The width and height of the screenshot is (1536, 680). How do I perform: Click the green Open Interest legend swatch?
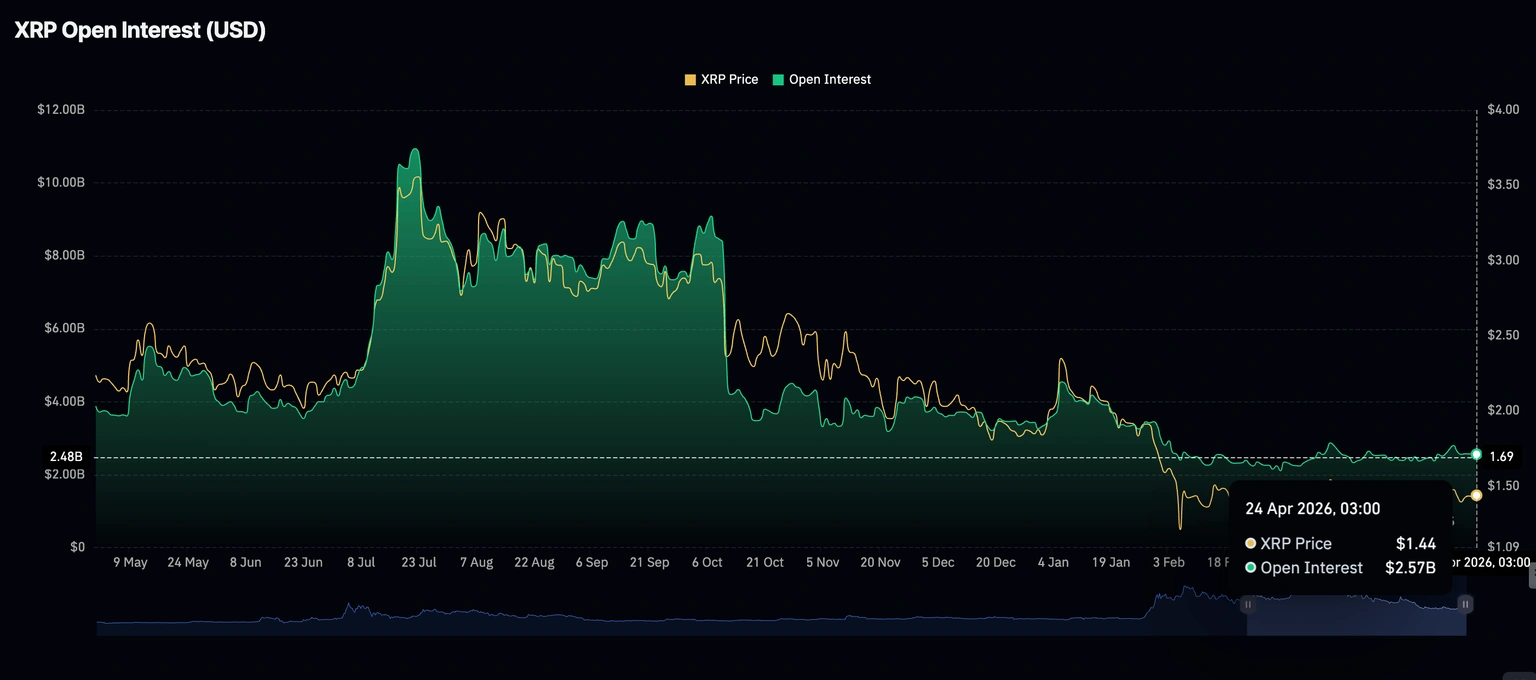click(x=778, y=79)
